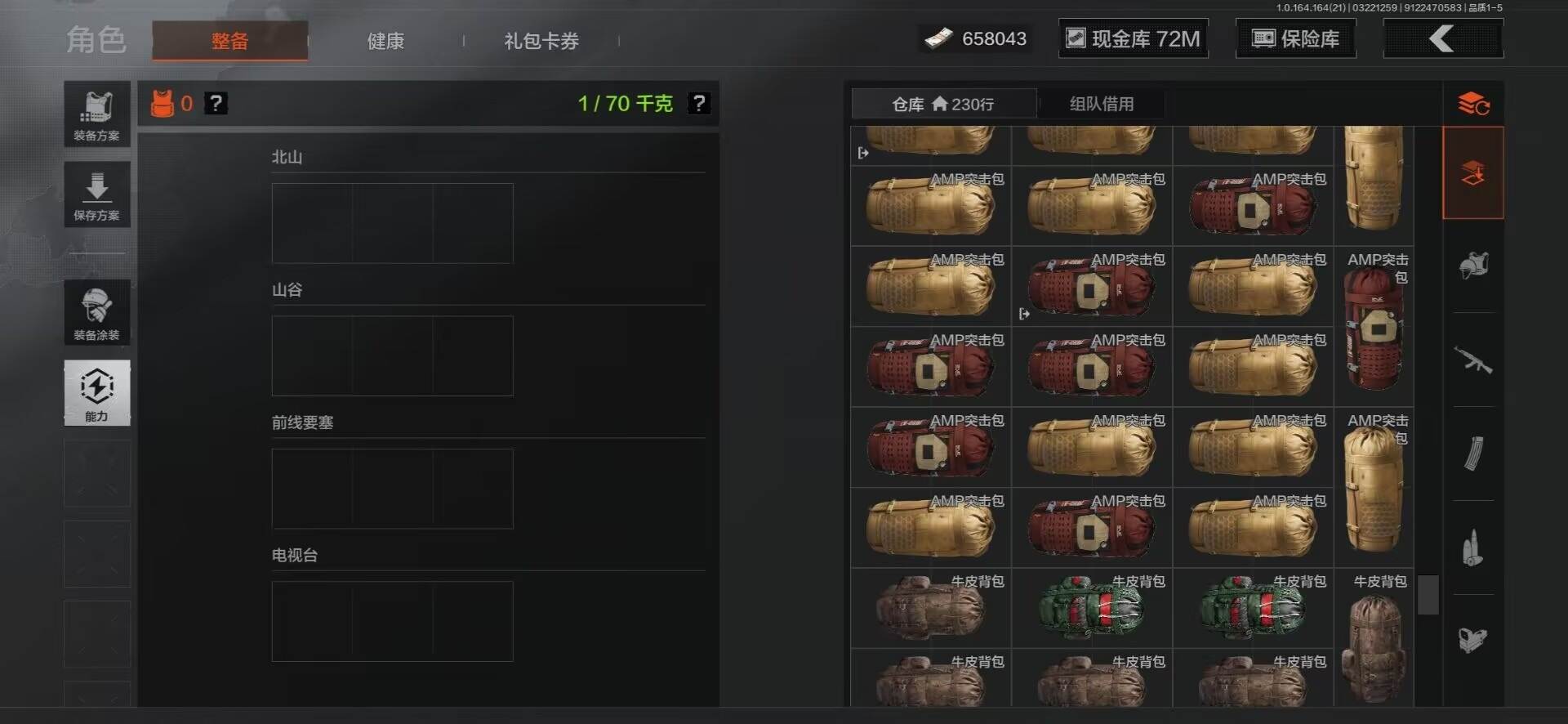Click the empty 北山 map slot

(392, 223)
